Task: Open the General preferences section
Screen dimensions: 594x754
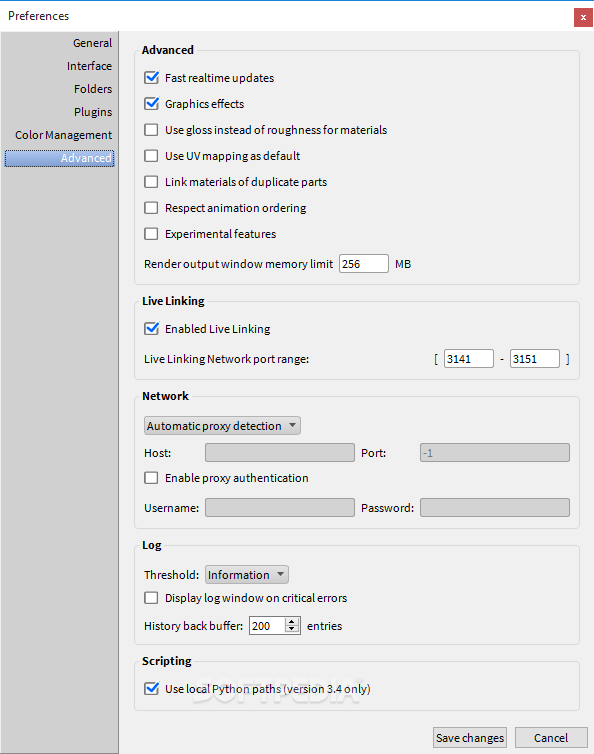Action: pos(92,43)
